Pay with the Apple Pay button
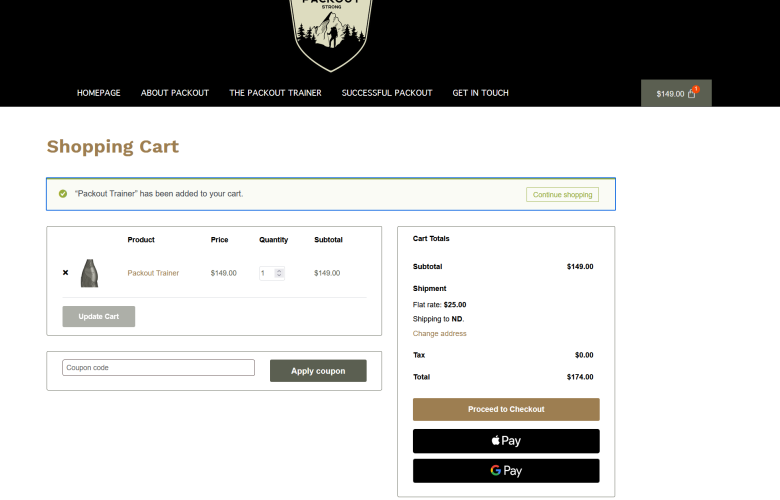The height and width of the screenshot is (500, 780). [506, 441]
